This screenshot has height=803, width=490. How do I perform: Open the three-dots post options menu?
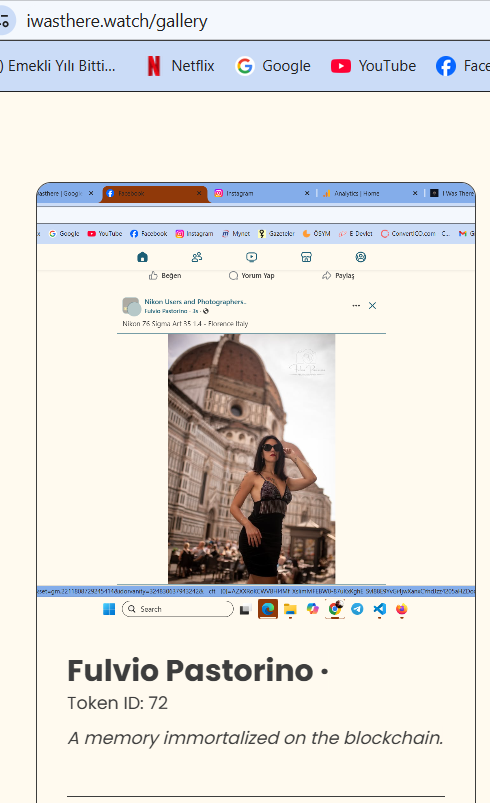[356, 306]
